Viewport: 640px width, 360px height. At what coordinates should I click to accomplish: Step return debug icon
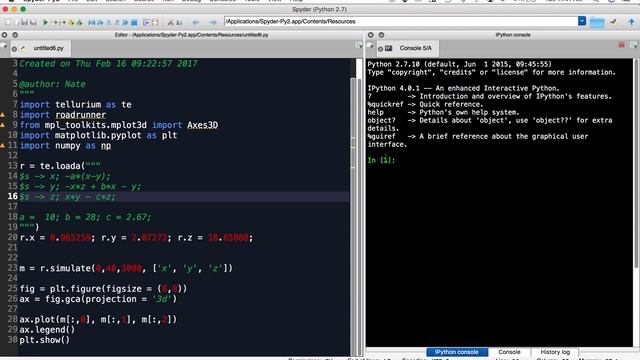point(117,22)
